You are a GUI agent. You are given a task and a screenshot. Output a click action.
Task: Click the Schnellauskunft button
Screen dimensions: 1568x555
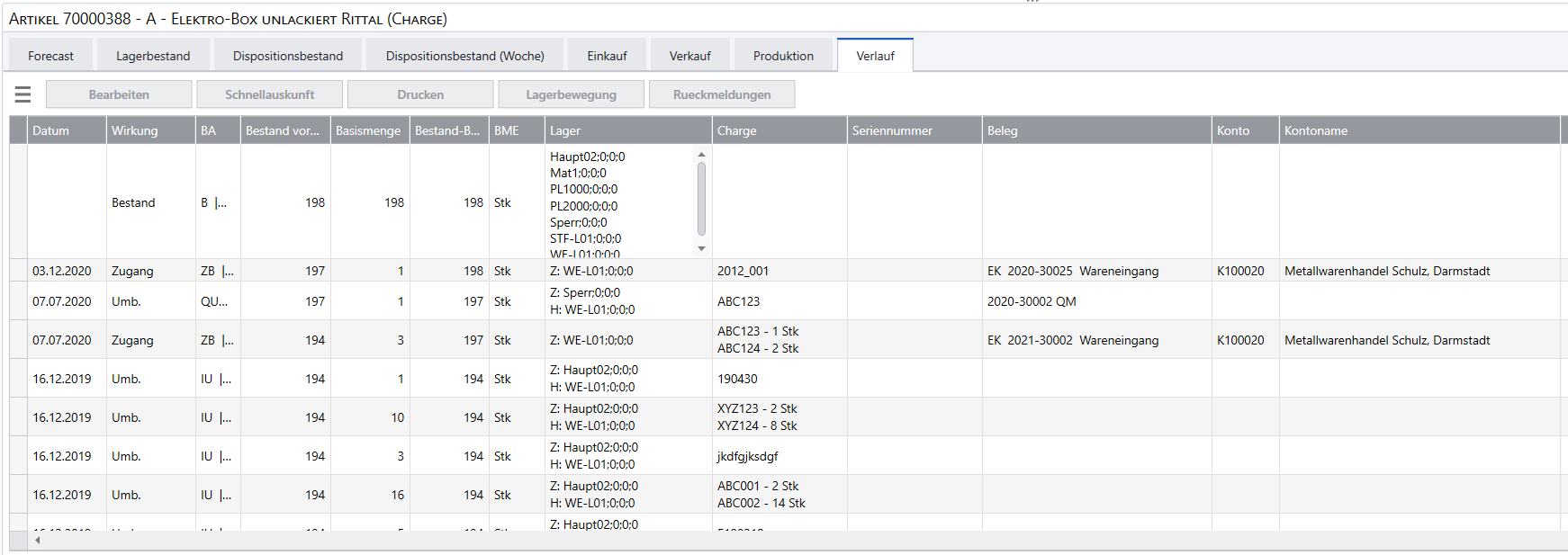[270, 94]
